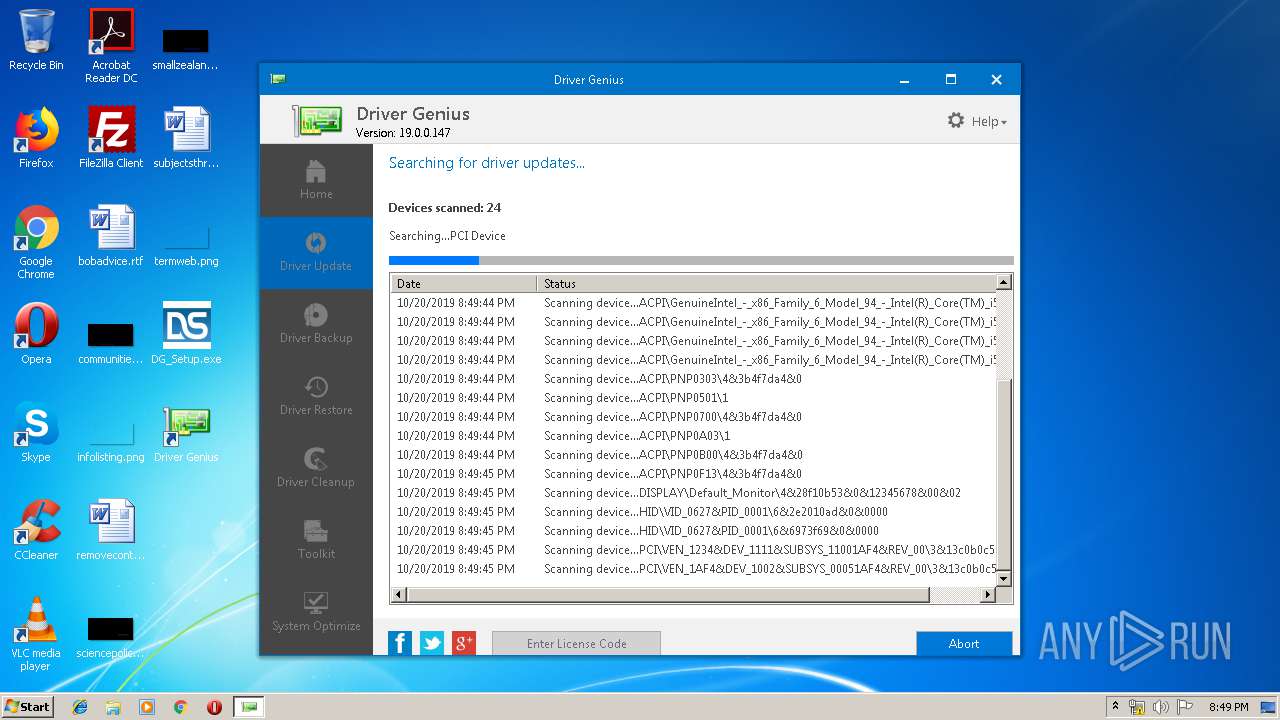Image resolution: width=1280 pixels, height=720 pixels.
Task: Show hidden tray icons arrow
Action: [x=1115, y=707]
